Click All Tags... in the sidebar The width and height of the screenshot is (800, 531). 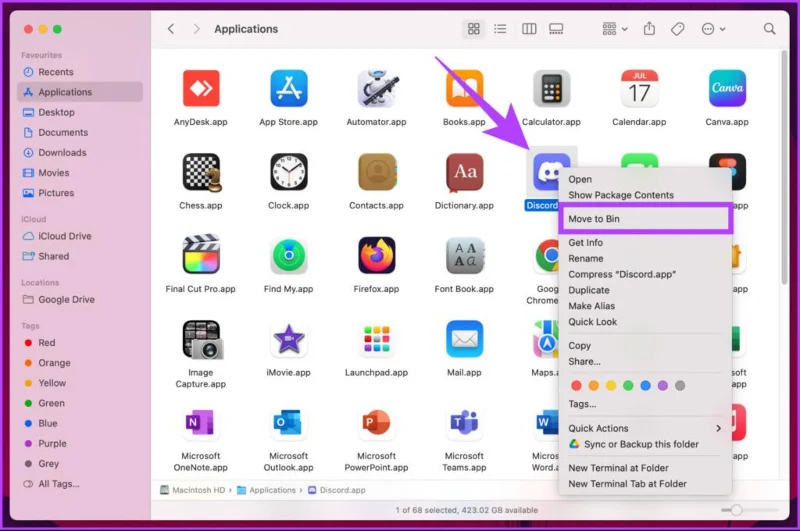point(80,484)
